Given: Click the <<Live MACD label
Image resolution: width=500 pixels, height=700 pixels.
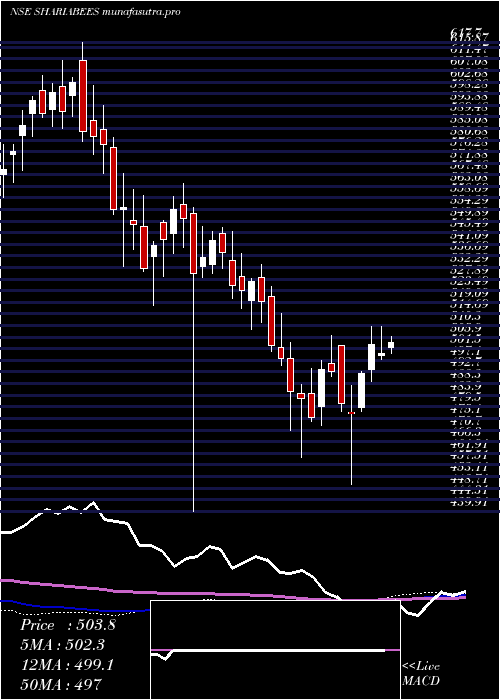Looking at the screenshot, I should [x=421, y=674].
